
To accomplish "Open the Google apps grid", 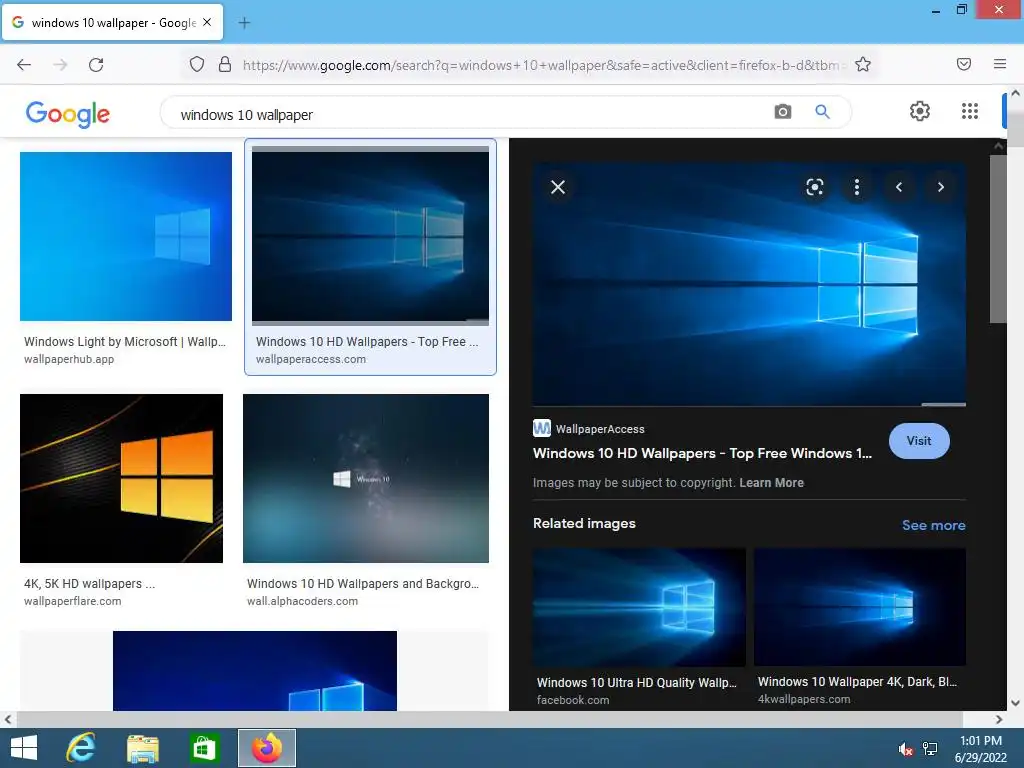I will coord(970,111).
